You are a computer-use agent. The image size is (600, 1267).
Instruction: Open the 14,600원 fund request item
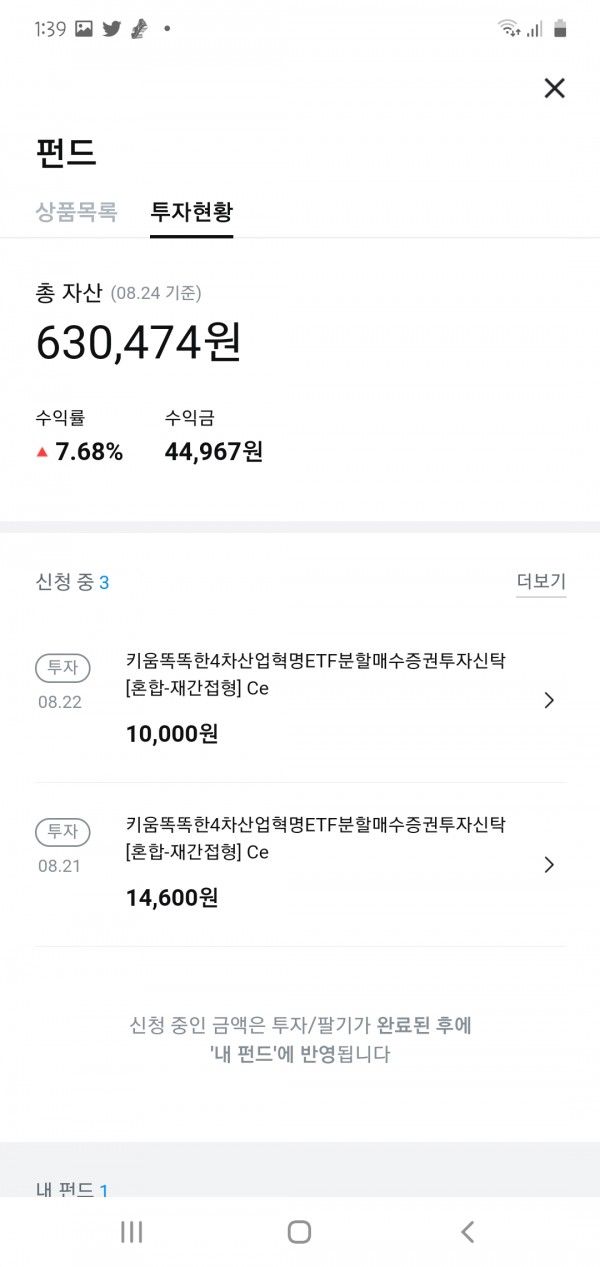(x=315, y=862)
